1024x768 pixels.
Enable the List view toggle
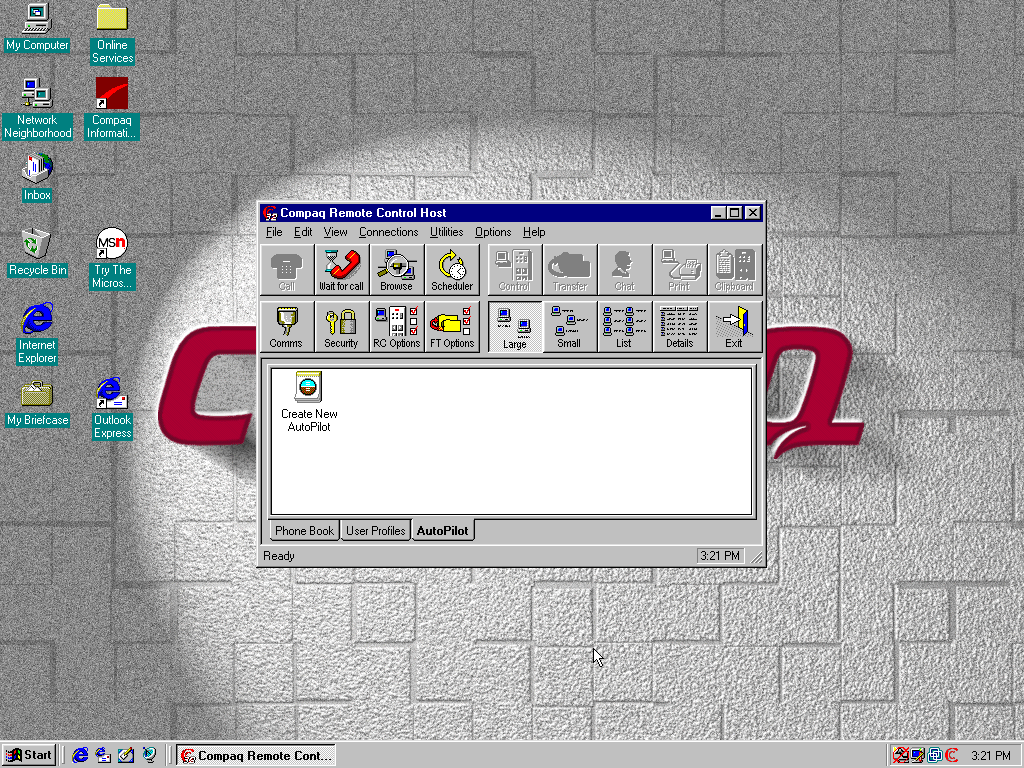coord(624,326)
